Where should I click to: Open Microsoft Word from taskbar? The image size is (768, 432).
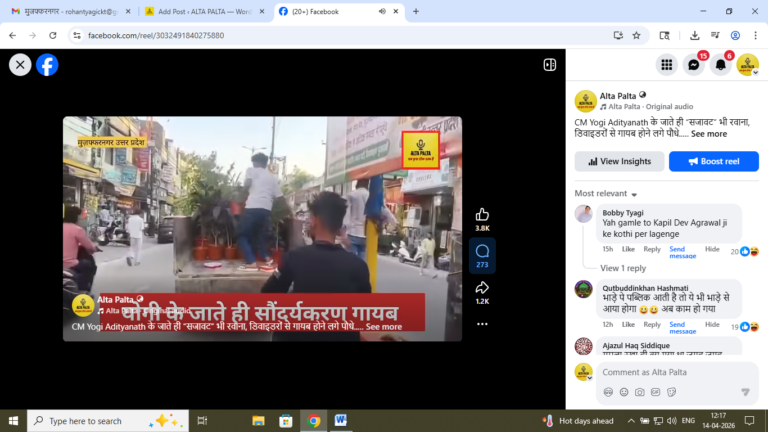click(x=340, y=421)
